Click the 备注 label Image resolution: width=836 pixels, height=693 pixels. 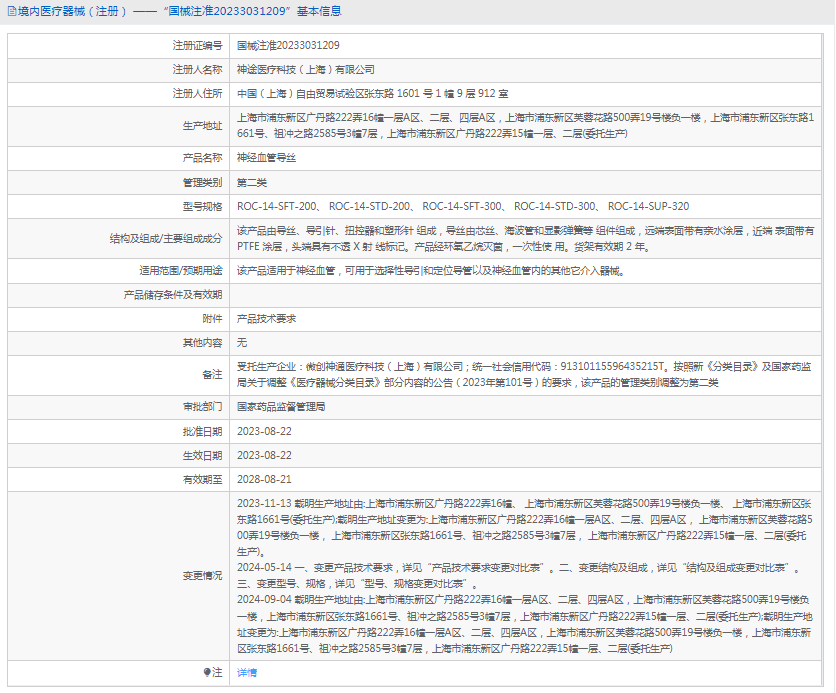click(212, 375)
